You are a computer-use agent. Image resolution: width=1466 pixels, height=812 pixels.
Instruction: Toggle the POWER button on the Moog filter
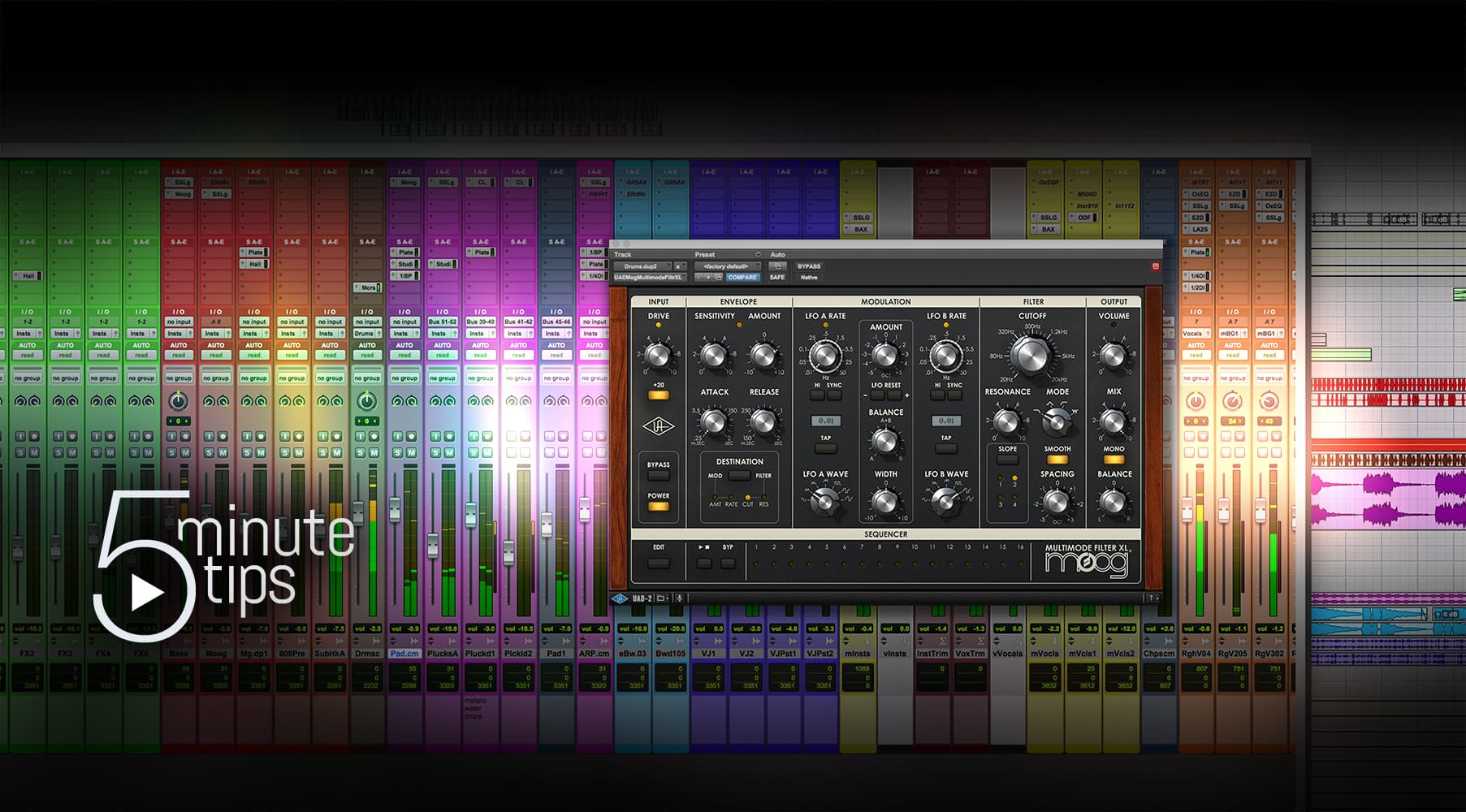658,507
